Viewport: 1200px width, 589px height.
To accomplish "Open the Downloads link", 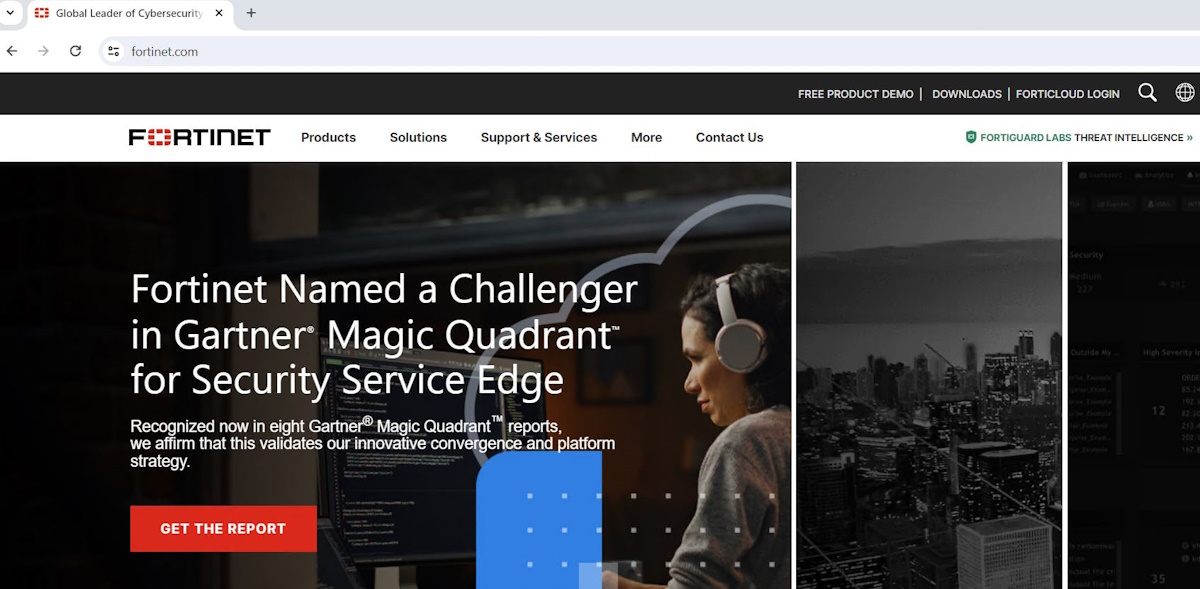I will pyautogui.click(x=967, y=94).
